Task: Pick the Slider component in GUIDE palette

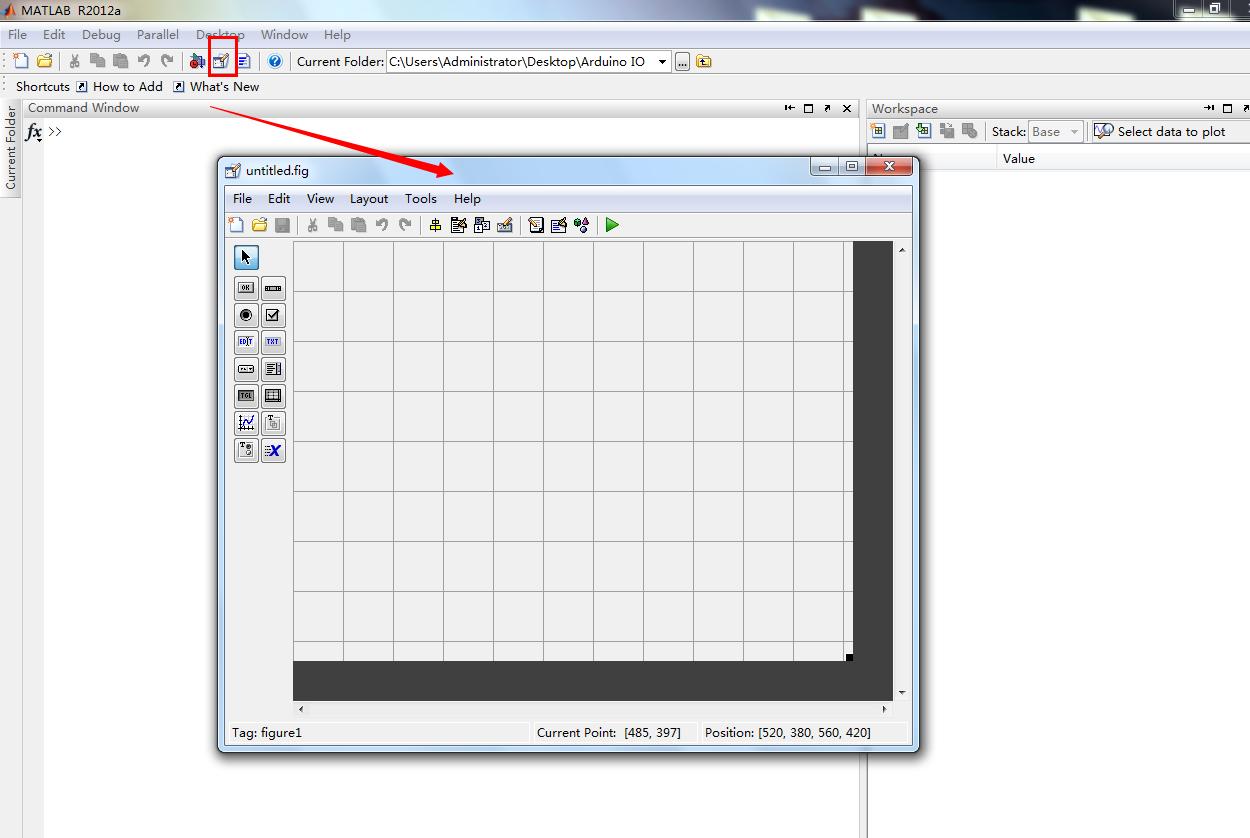Action: 273,288
